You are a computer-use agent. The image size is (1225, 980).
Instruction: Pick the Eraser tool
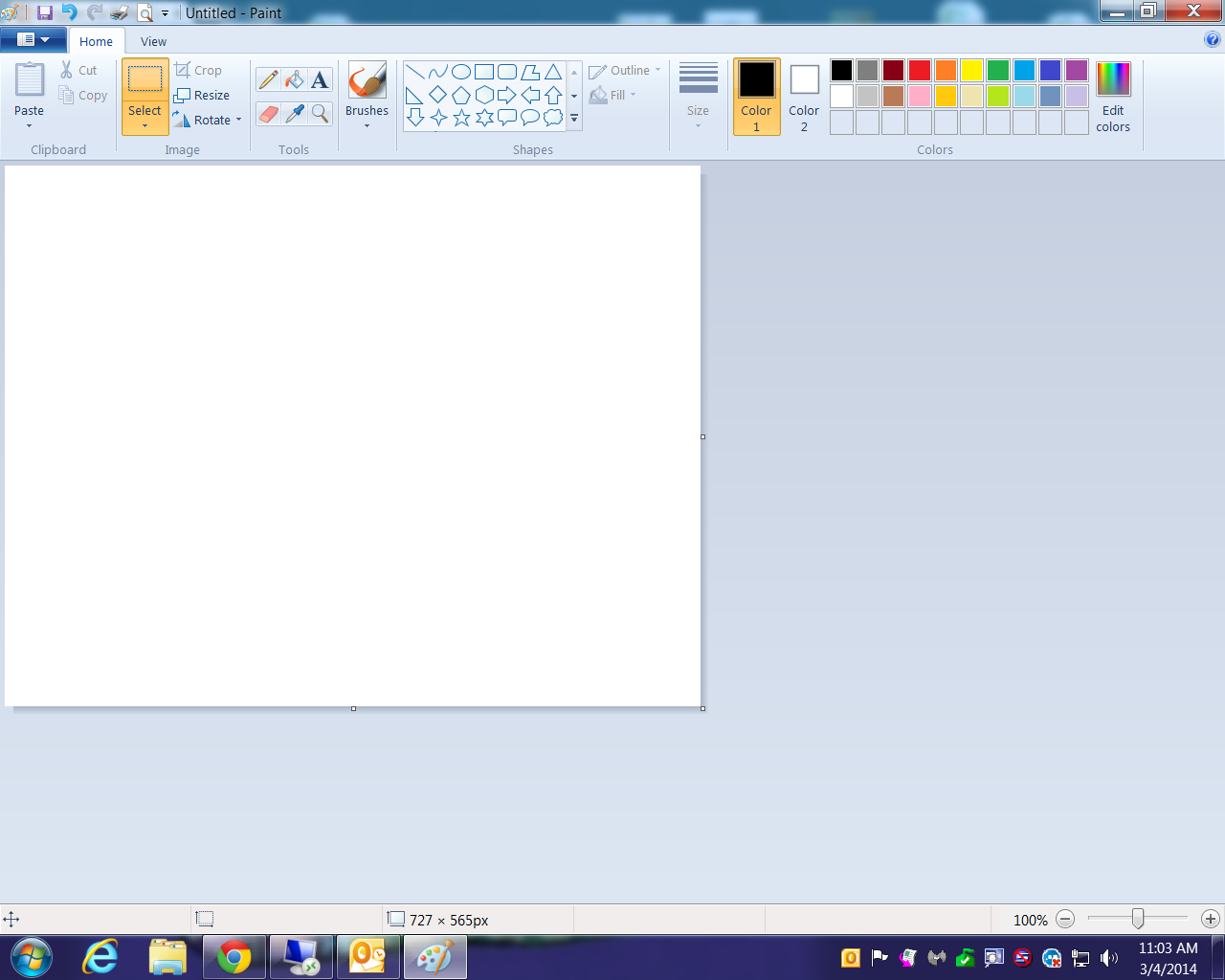pos(269,113)
